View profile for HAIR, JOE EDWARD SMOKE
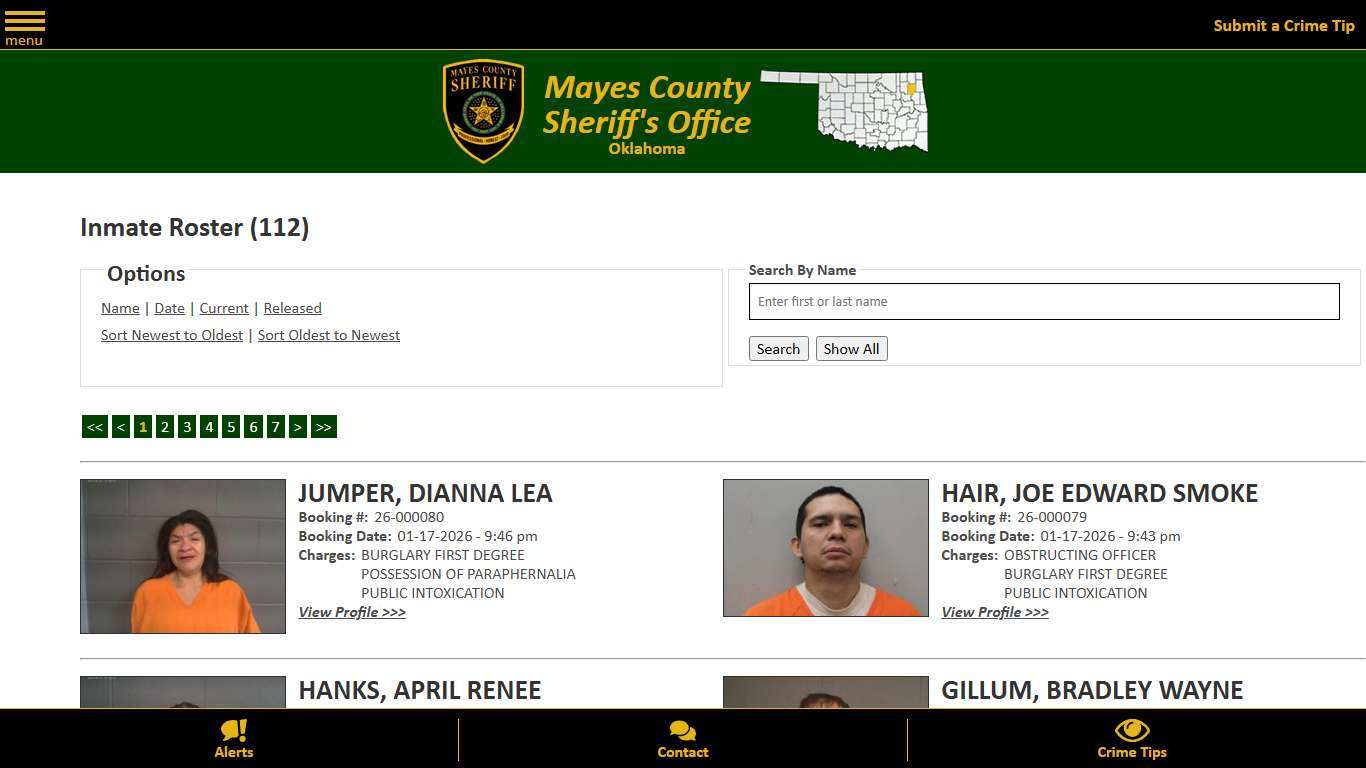 (x=994, y=612)
